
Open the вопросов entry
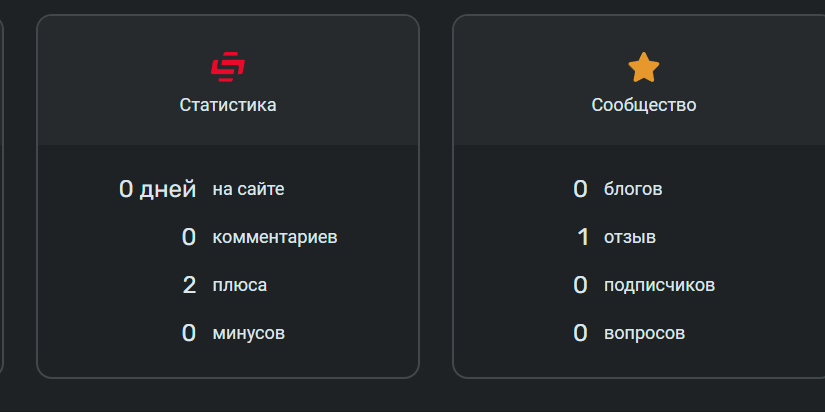(645, 333)
